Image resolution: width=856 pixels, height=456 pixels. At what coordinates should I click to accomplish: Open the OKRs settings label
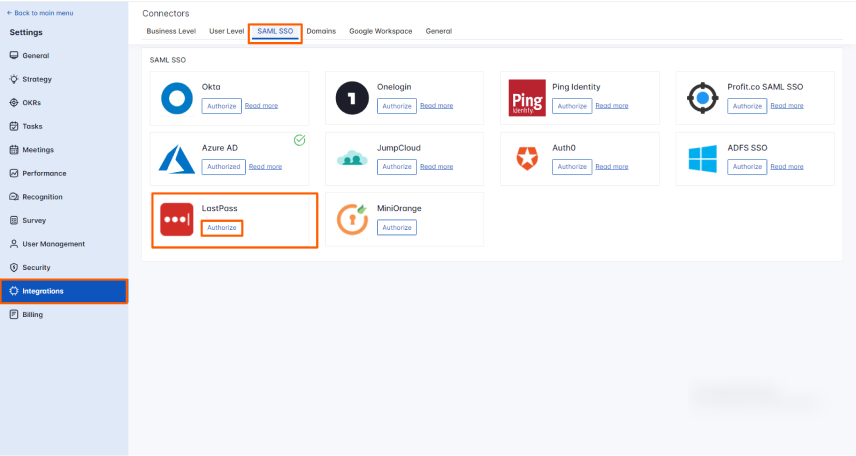(x=32, y=103)
